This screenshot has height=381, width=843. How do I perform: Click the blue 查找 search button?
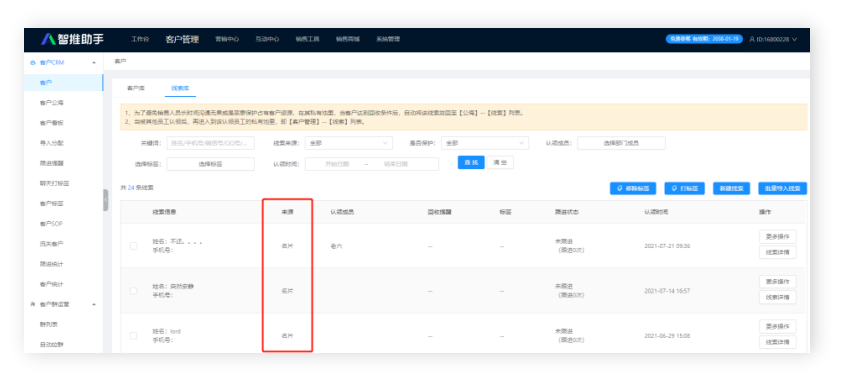pyautogui.click(x=471, y=162)
